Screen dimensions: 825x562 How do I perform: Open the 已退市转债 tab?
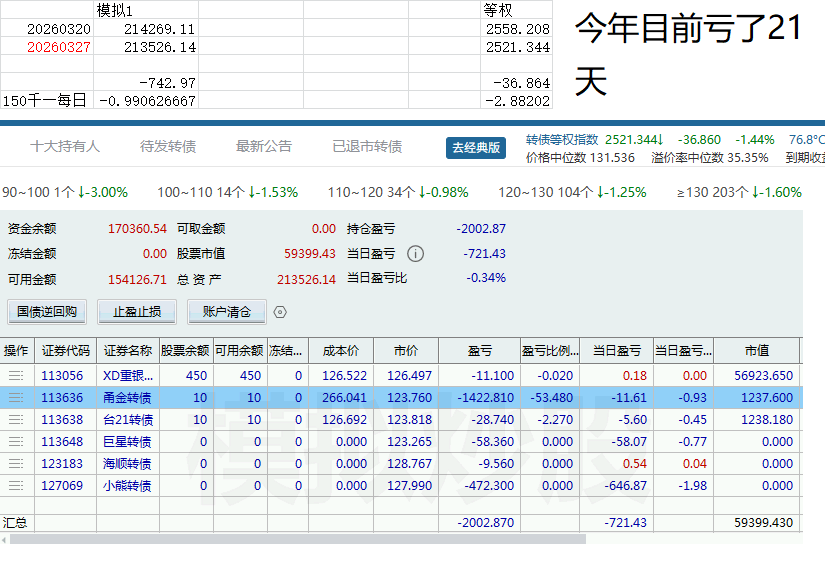point(367,147)
